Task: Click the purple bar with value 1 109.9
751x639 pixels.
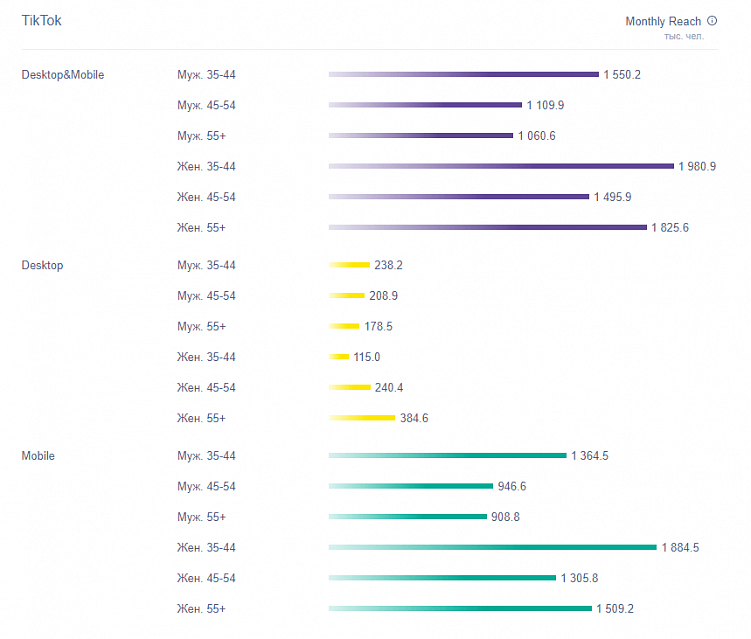Action: coord(425,105)
